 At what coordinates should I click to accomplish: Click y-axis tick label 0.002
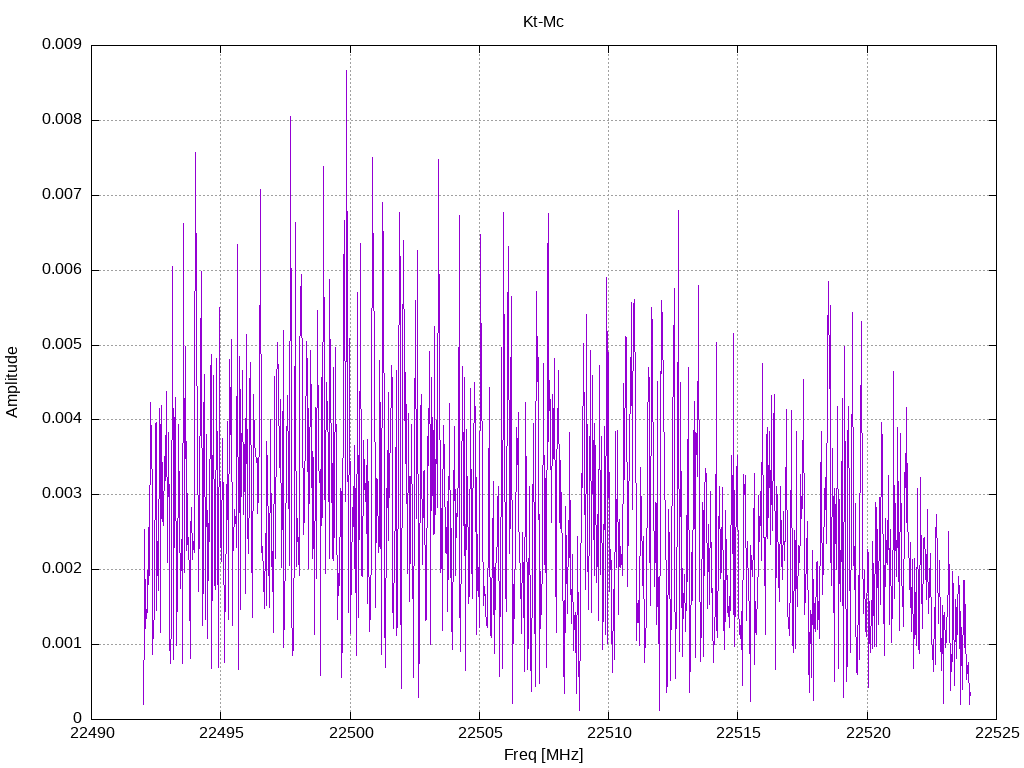tap(61, 568)
